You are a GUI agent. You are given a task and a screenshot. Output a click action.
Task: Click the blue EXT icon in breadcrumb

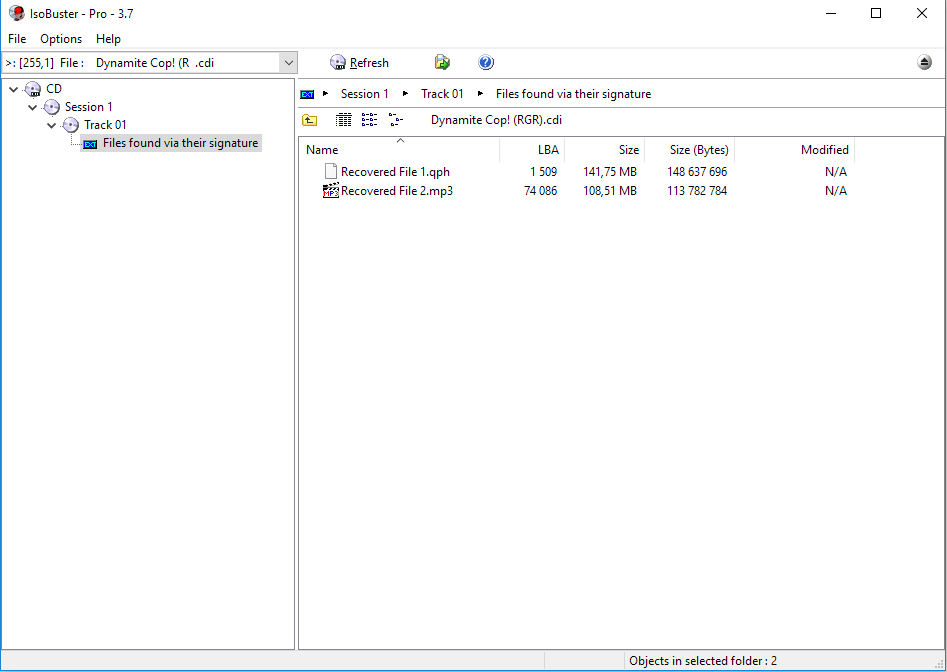tap(307, 94)
